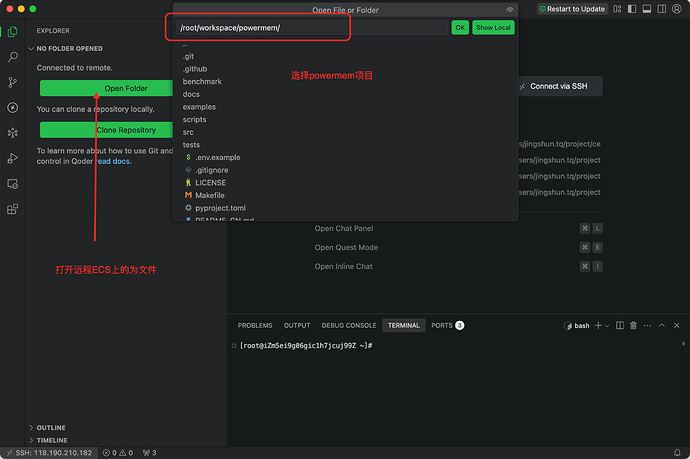This screenshot has width=690, height=459.
Task: Open the Extensions view
Action: click(x=12, y=210)
